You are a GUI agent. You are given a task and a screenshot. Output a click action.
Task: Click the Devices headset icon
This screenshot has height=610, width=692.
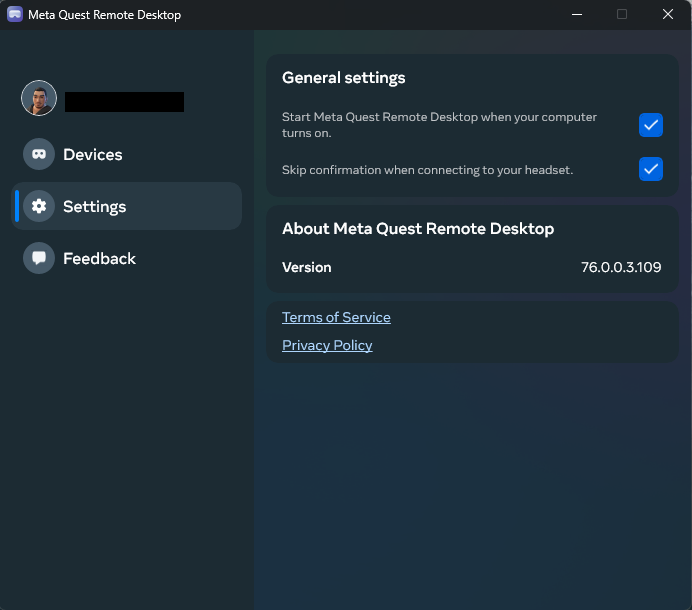coord(39,154)
